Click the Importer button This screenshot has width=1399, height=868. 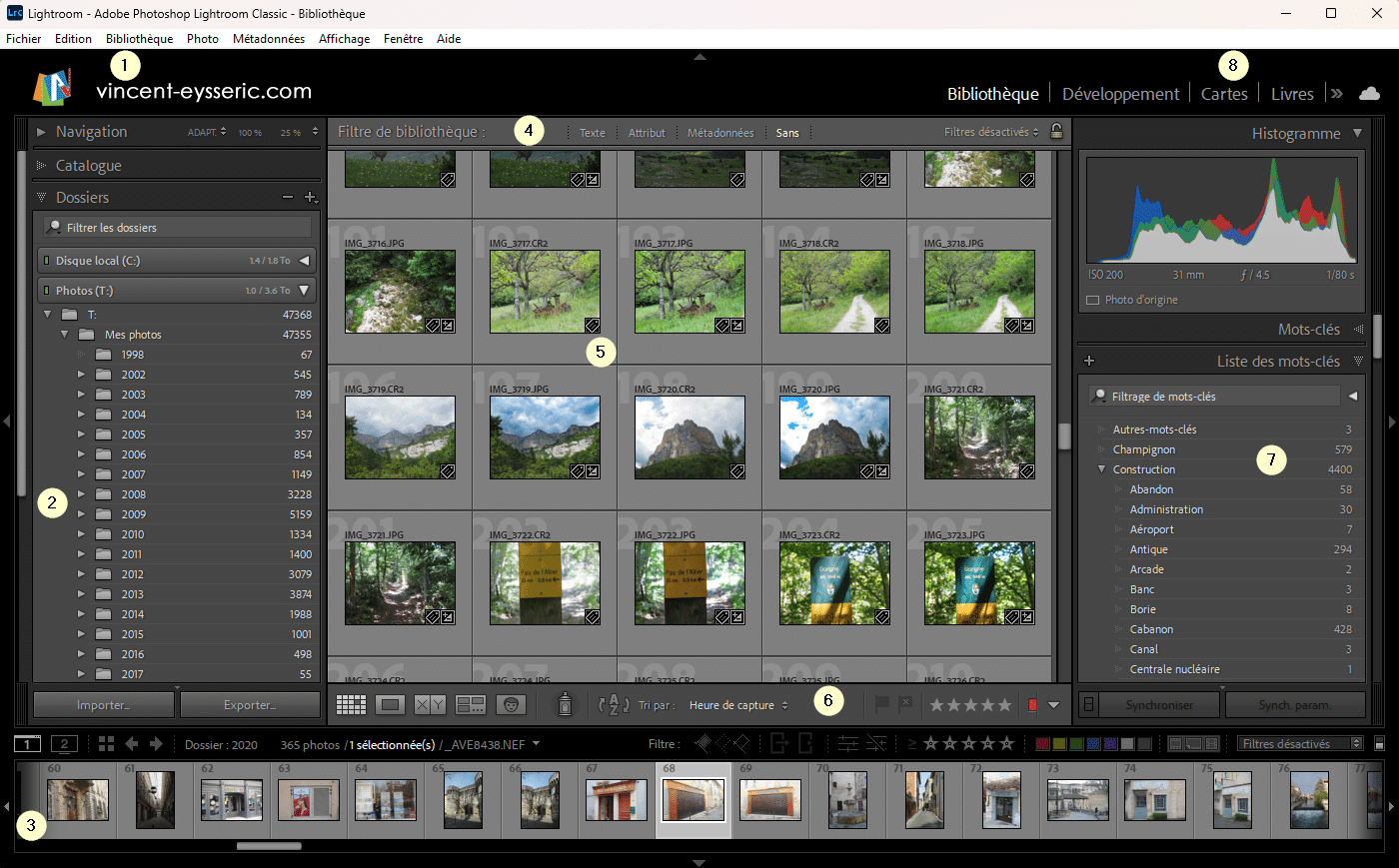coord(103,704)
